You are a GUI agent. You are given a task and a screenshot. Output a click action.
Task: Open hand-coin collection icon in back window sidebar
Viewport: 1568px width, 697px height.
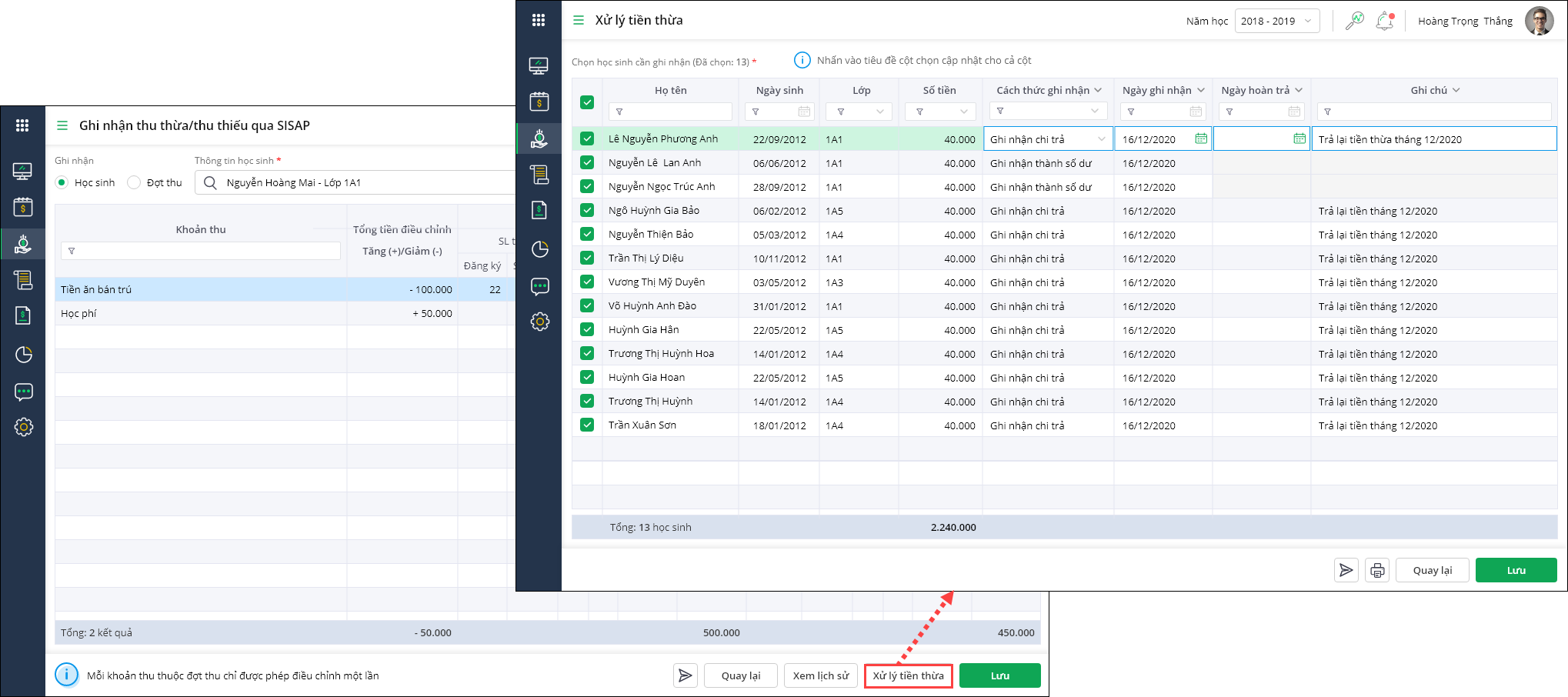pyautogui.click(x=23, y=244)
